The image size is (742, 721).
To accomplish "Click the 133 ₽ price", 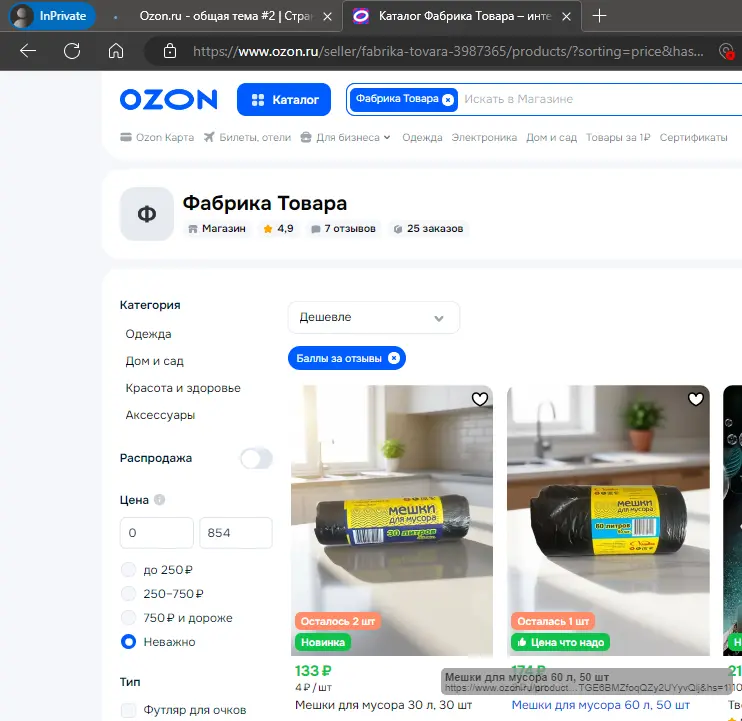I will tap(313, 671).
